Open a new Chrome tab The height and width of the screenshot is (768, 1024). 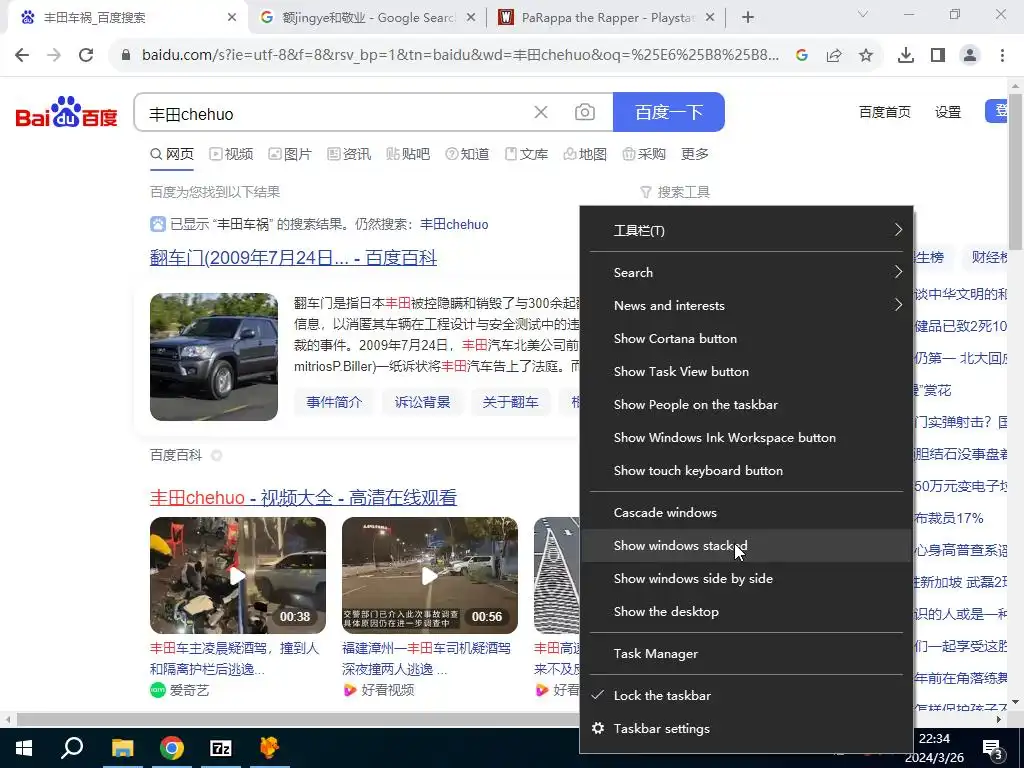click(748, 18)
